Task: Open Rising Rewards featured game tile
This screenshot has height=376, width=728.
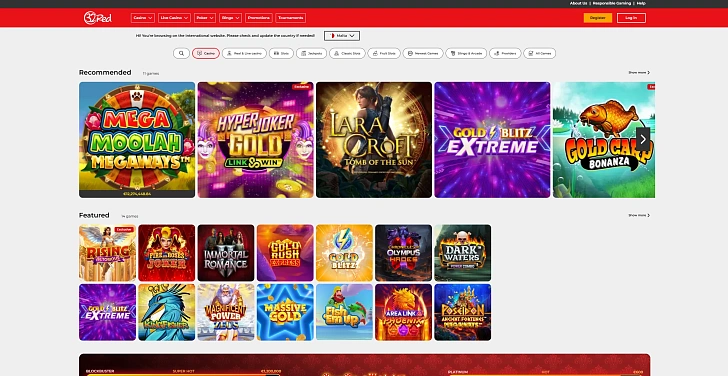Action: (107, 253)
